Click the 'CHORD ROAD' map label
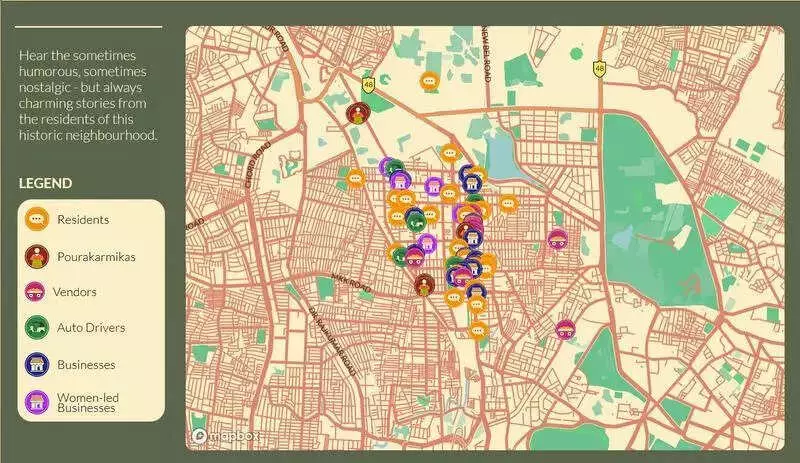Viewport: 800px width, 463px height. coord(258,164)
